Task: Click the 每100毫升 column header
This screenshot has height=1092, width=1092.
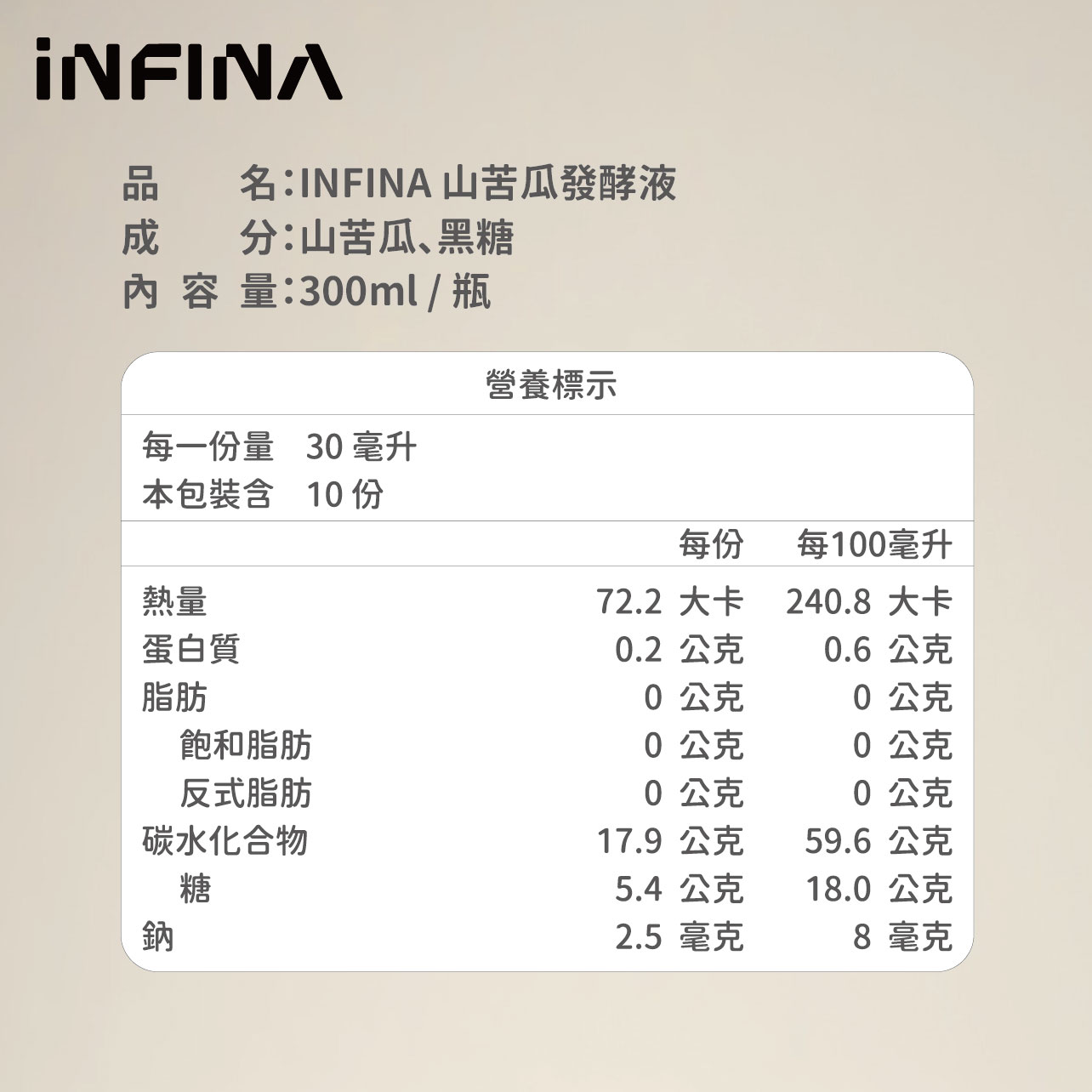Action: coord(873,544)
